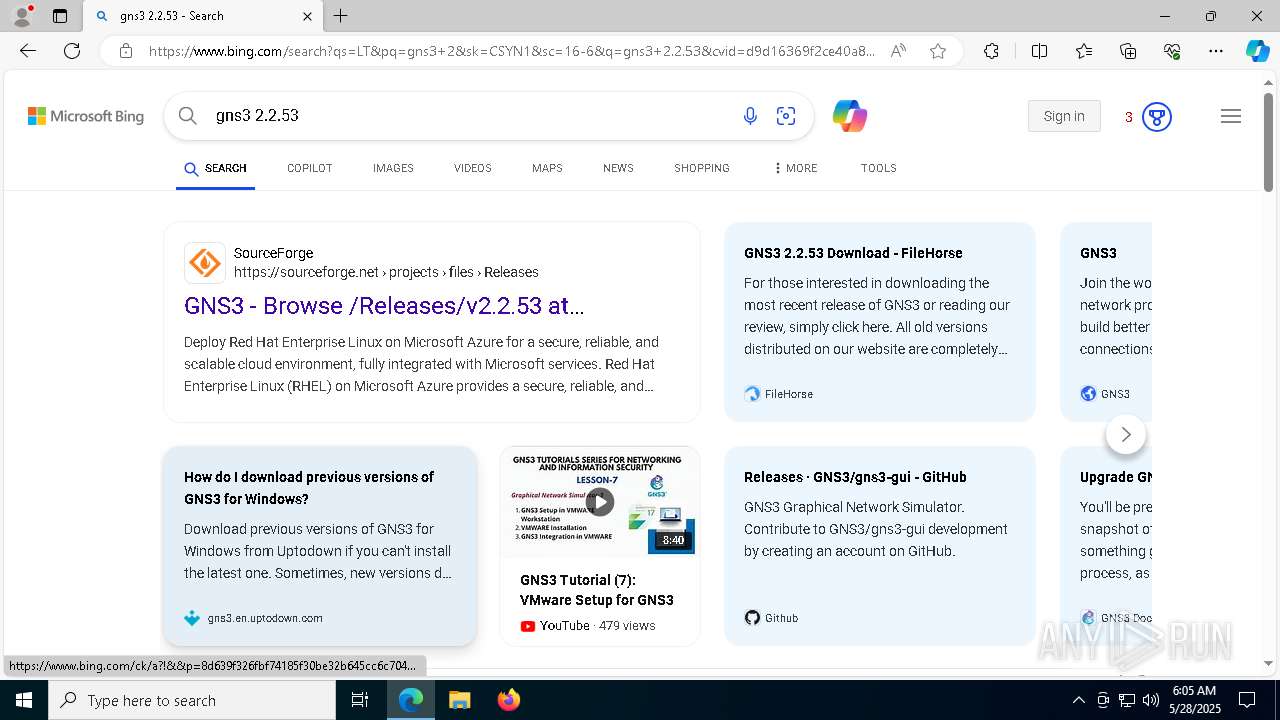
Task: Open GNS3 Tutorial (7) VMware Setup title
Action: (597, 590)
